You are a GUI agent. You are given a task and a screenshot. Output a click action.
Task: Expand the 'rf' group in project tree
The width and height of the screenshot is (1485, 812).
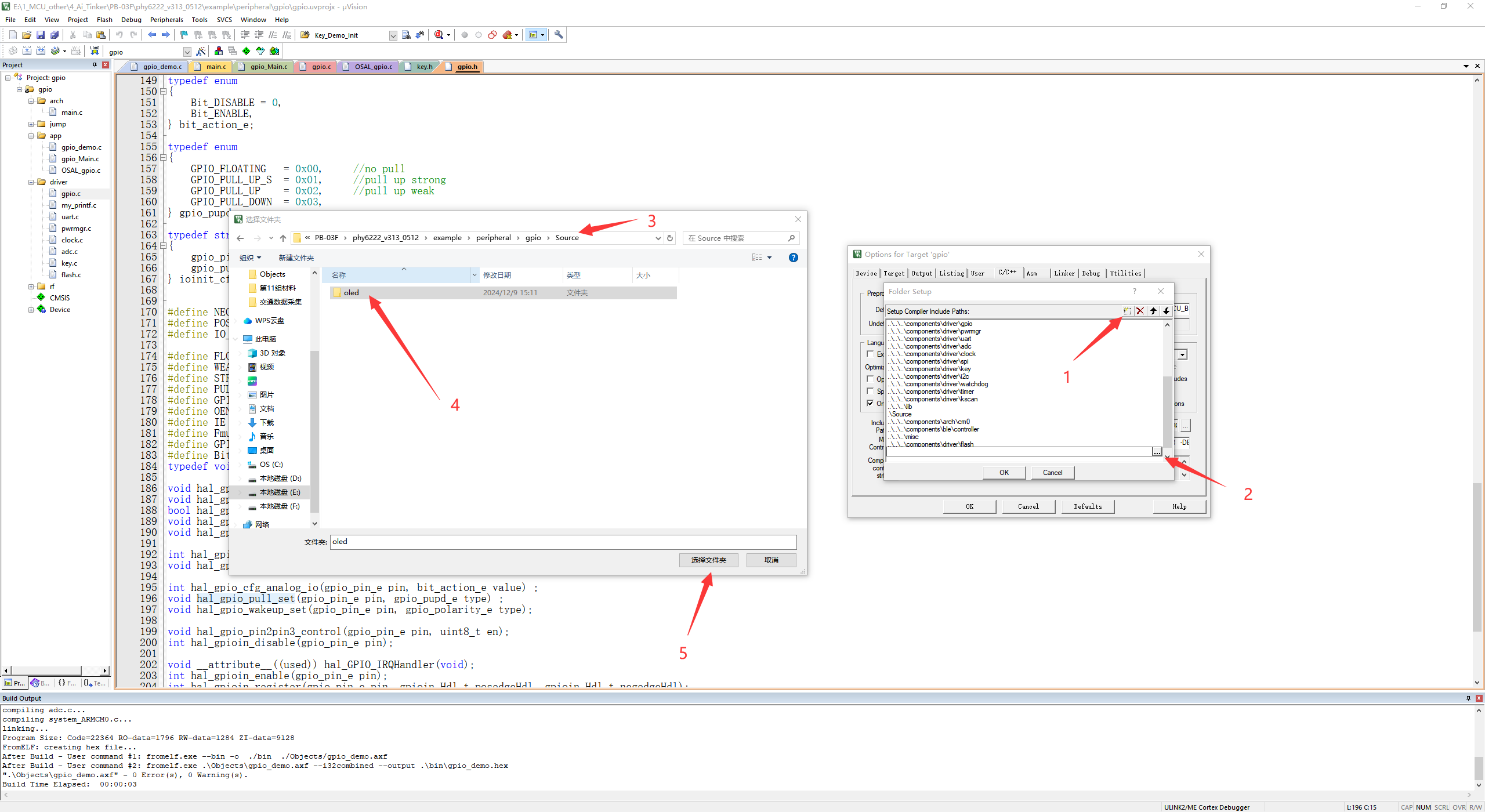click(31, 287)
